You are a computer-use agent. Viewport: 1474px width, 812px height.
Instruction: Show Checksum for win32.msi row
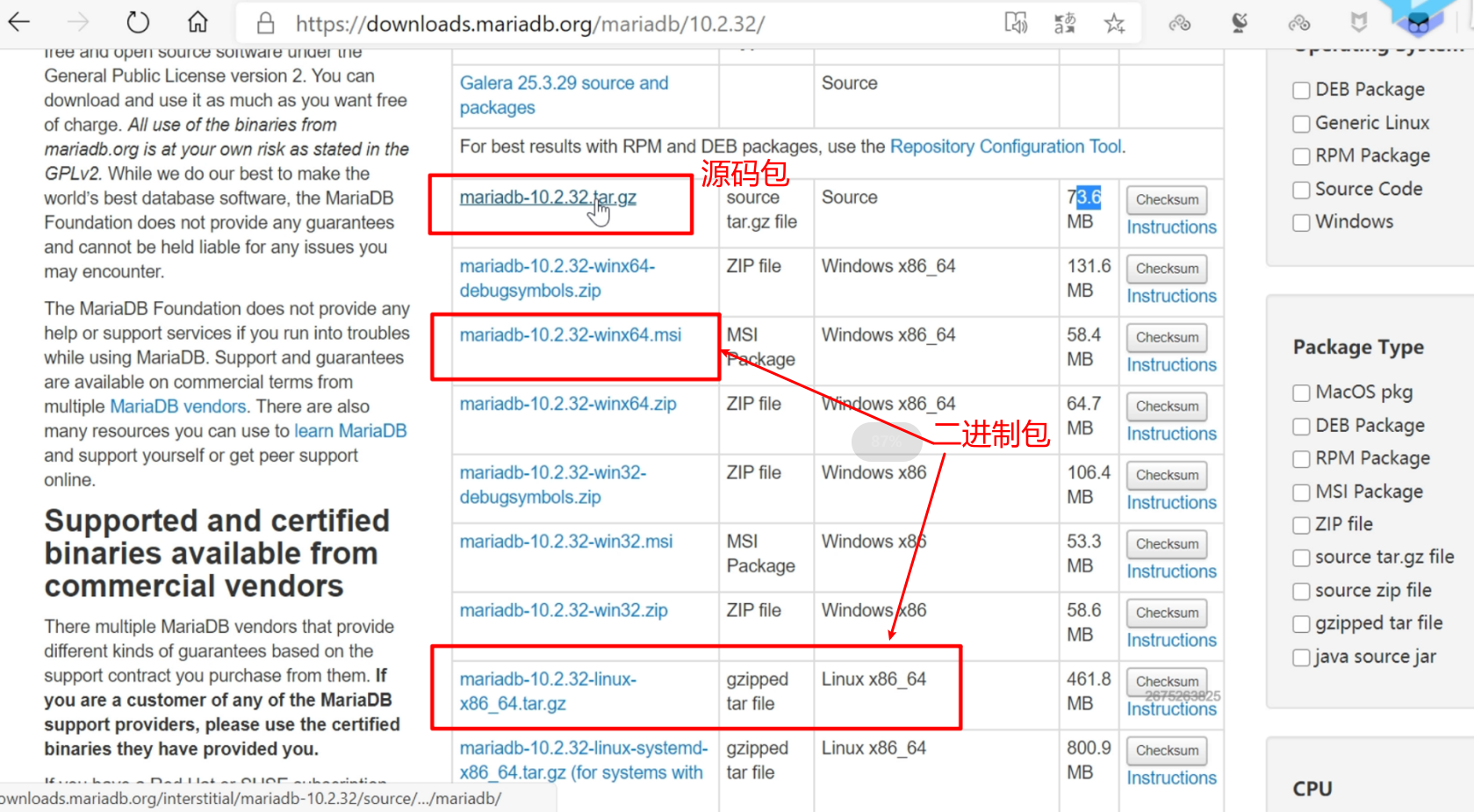click(1167, 544)
